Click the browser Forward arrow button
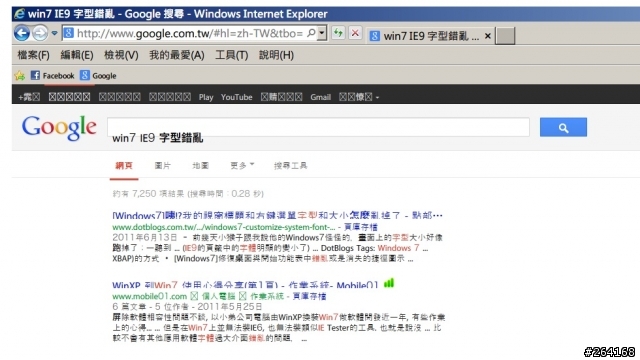This screenshot has height=360, width=640. (x=40, y=33)
